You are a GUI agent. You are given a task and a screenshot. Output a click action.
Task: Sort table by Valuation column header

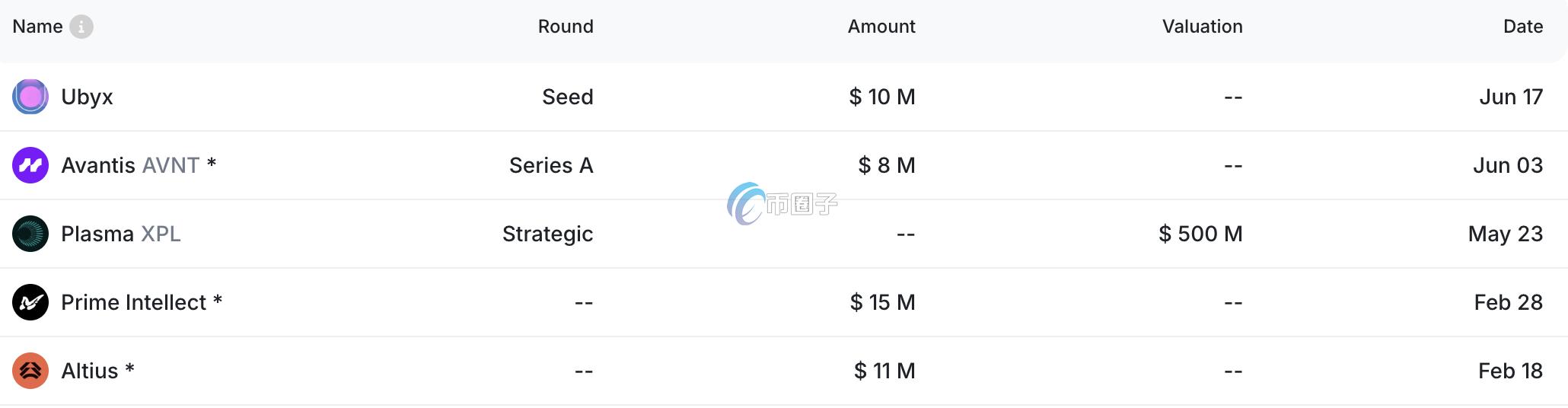tap(1202, 27)
